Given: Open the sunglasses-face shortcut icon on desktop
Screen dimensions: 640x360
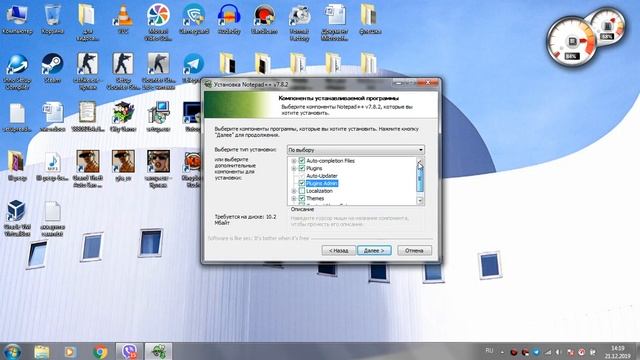Looking at the screenshot, I should click(158, 169).
